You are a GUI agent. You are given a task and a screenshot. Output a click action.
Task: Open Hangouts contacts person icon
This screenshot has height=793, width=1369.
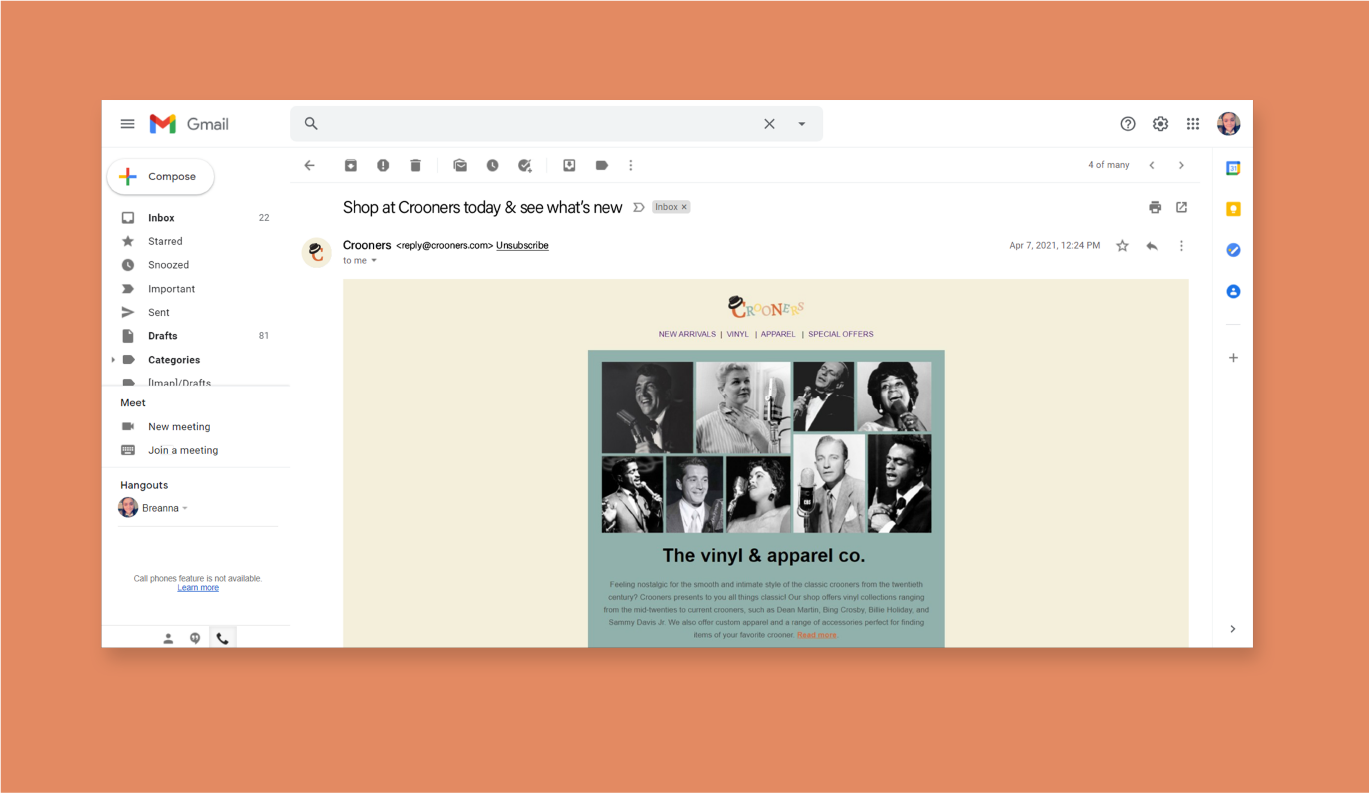click(x=168, y=638)
